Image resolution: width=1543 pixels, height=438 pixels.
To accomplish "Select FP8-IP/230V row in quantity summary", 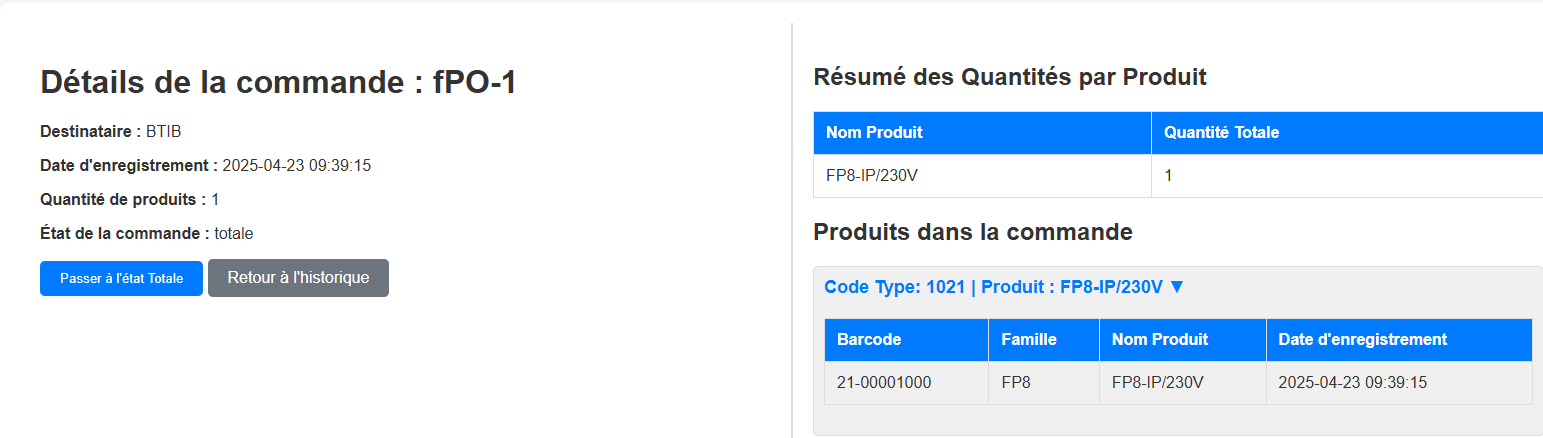I will point(872,176).
